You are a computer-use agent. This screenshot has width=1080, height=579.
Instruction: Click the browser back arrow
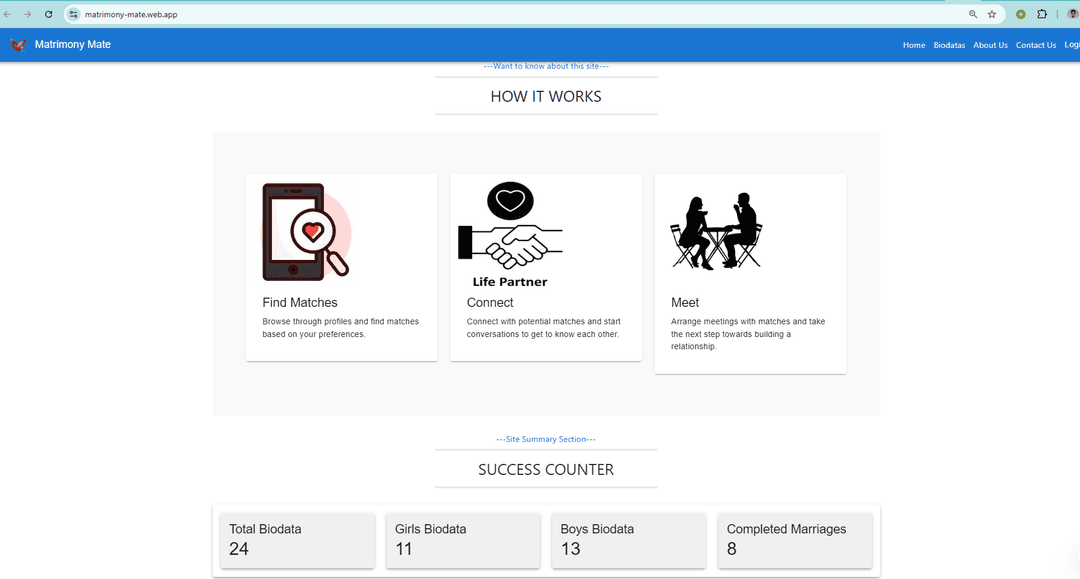coord(8,14)
